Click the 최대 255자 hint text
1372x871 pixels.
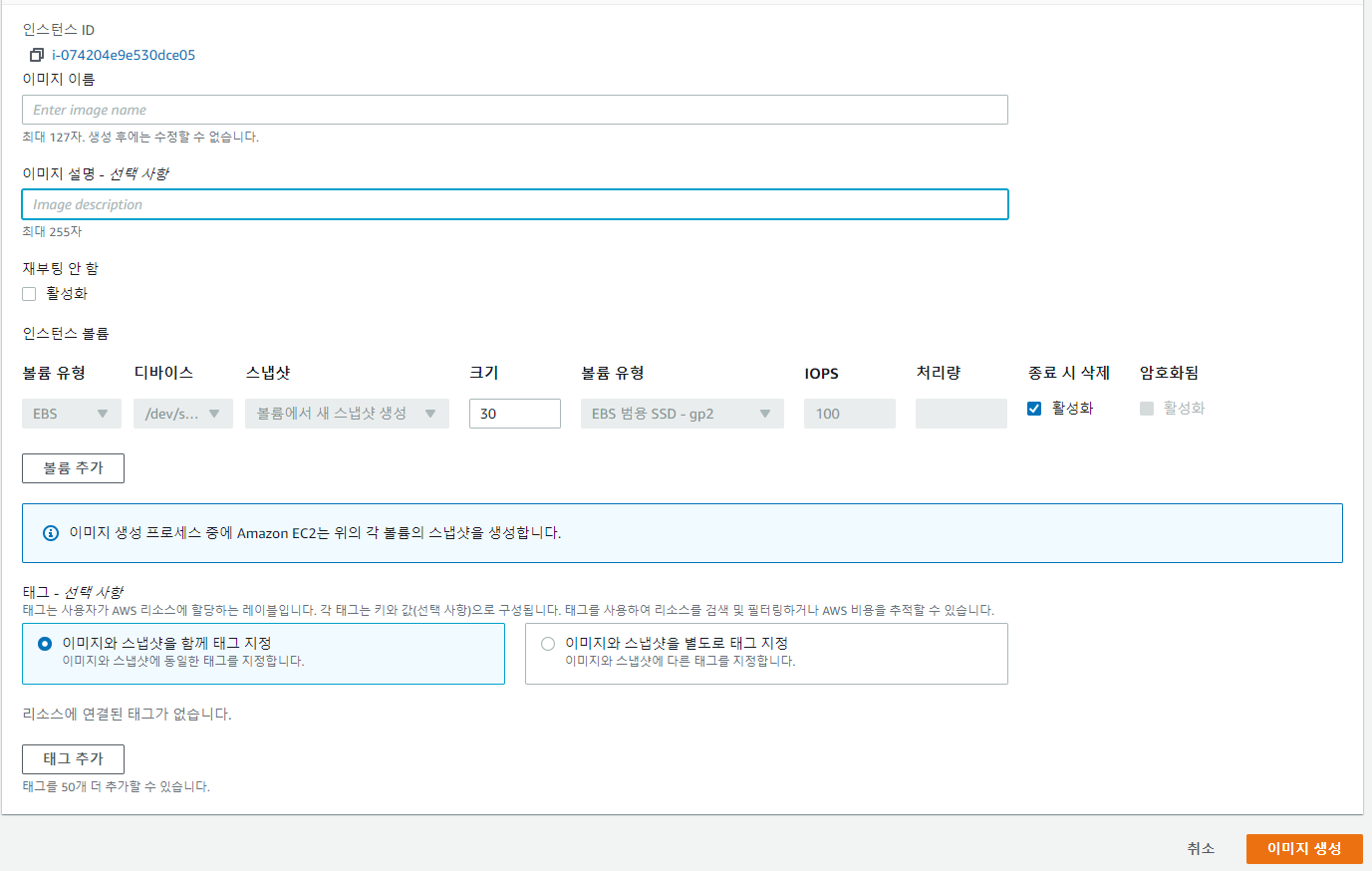pos(53,231)
